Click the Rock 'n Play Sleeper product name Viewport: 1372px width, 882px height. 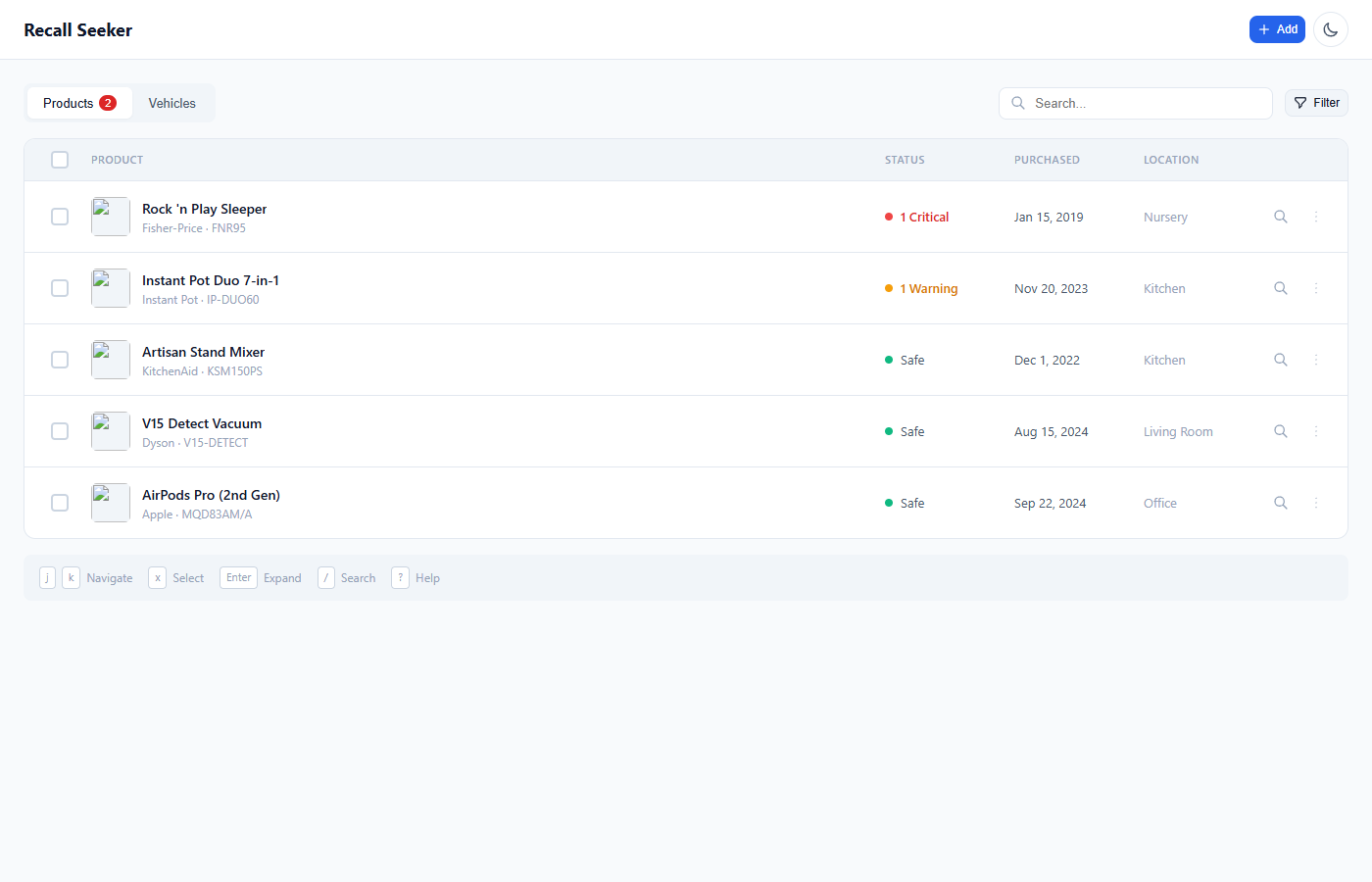pos(204,209)
